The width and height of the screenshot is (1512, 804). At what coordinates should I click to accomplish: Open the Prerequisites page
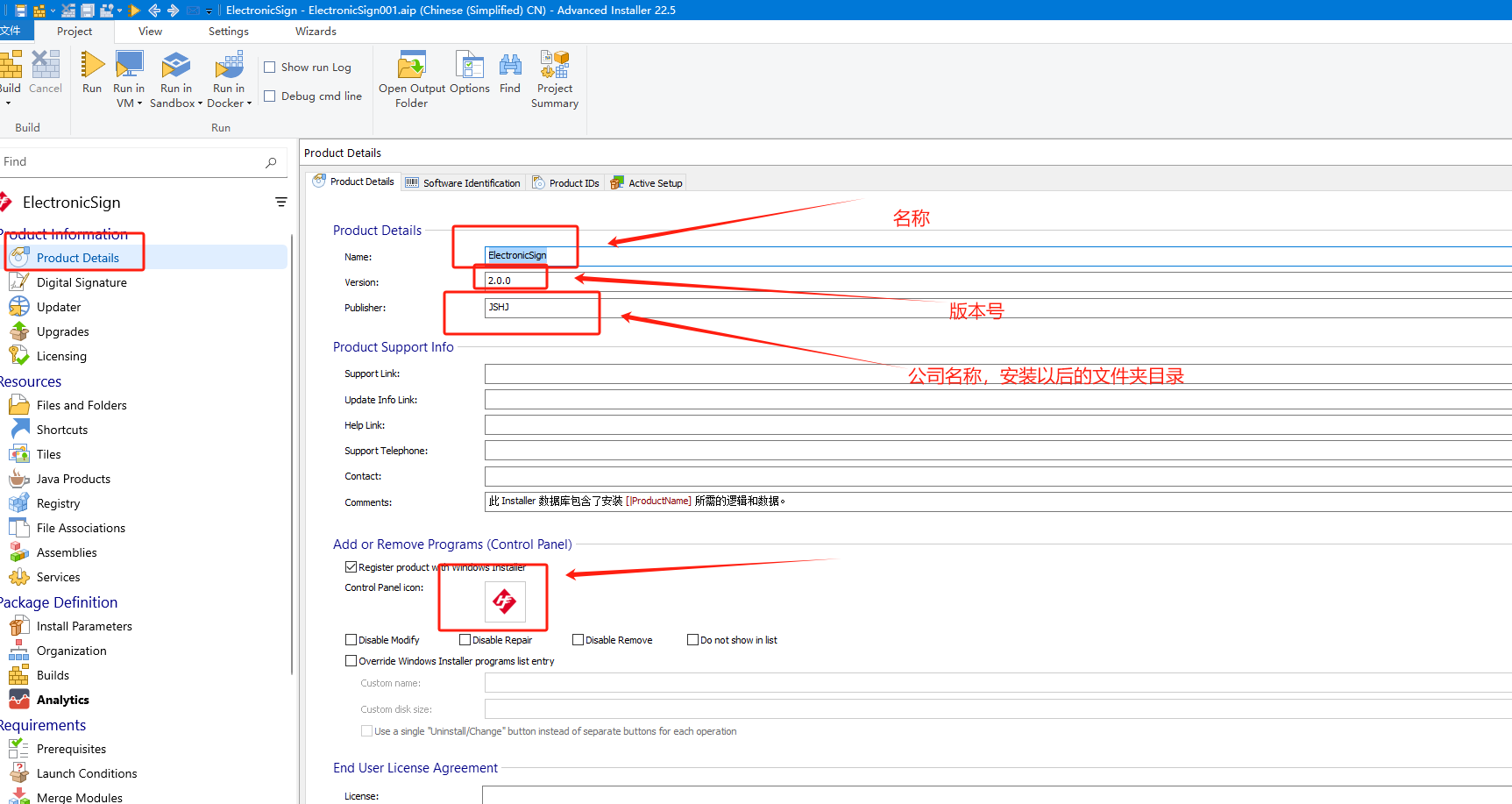[71, 749]
